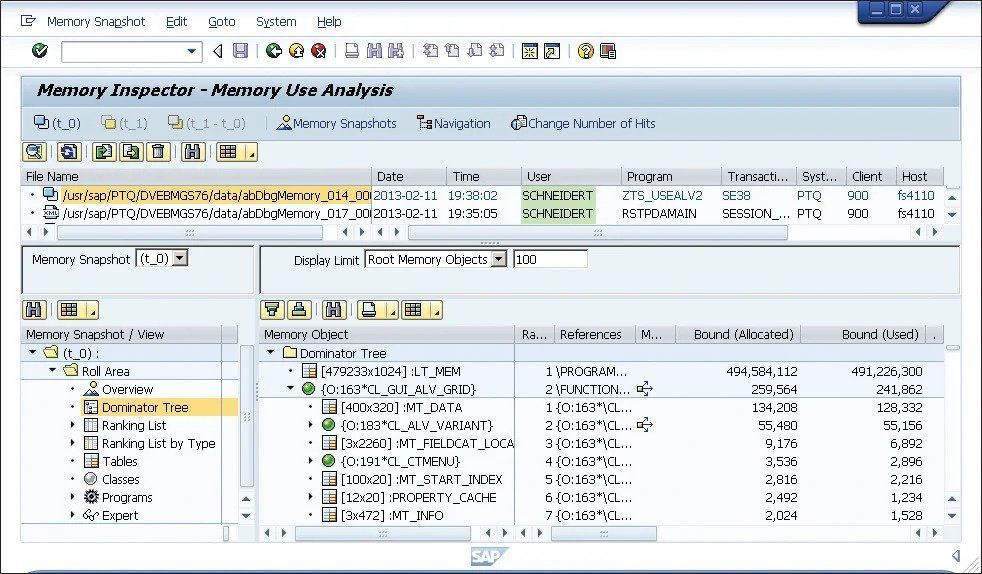982x574 pixels.
Task: Collapse the CL_GUI_ALV_GRID object node
Action: click(x=290, y=389)
